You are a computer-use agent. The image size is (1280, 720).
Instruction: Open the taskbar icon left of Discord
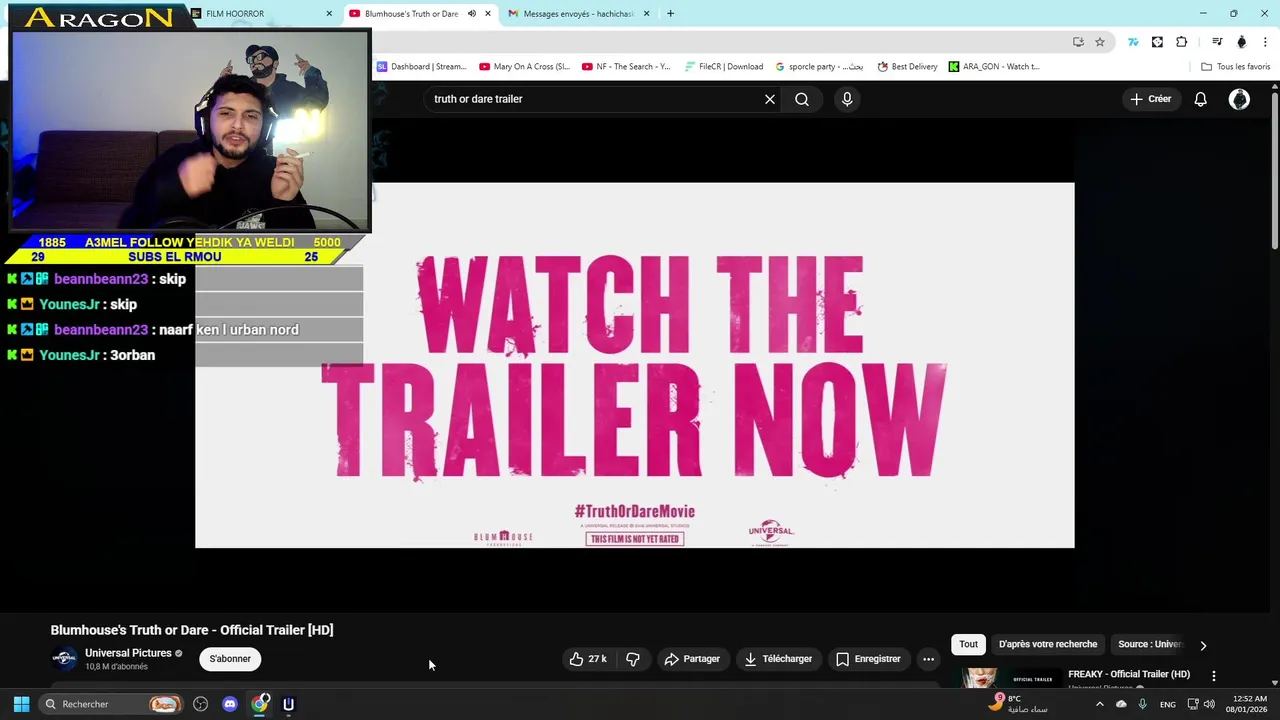(x=200, y=704)
